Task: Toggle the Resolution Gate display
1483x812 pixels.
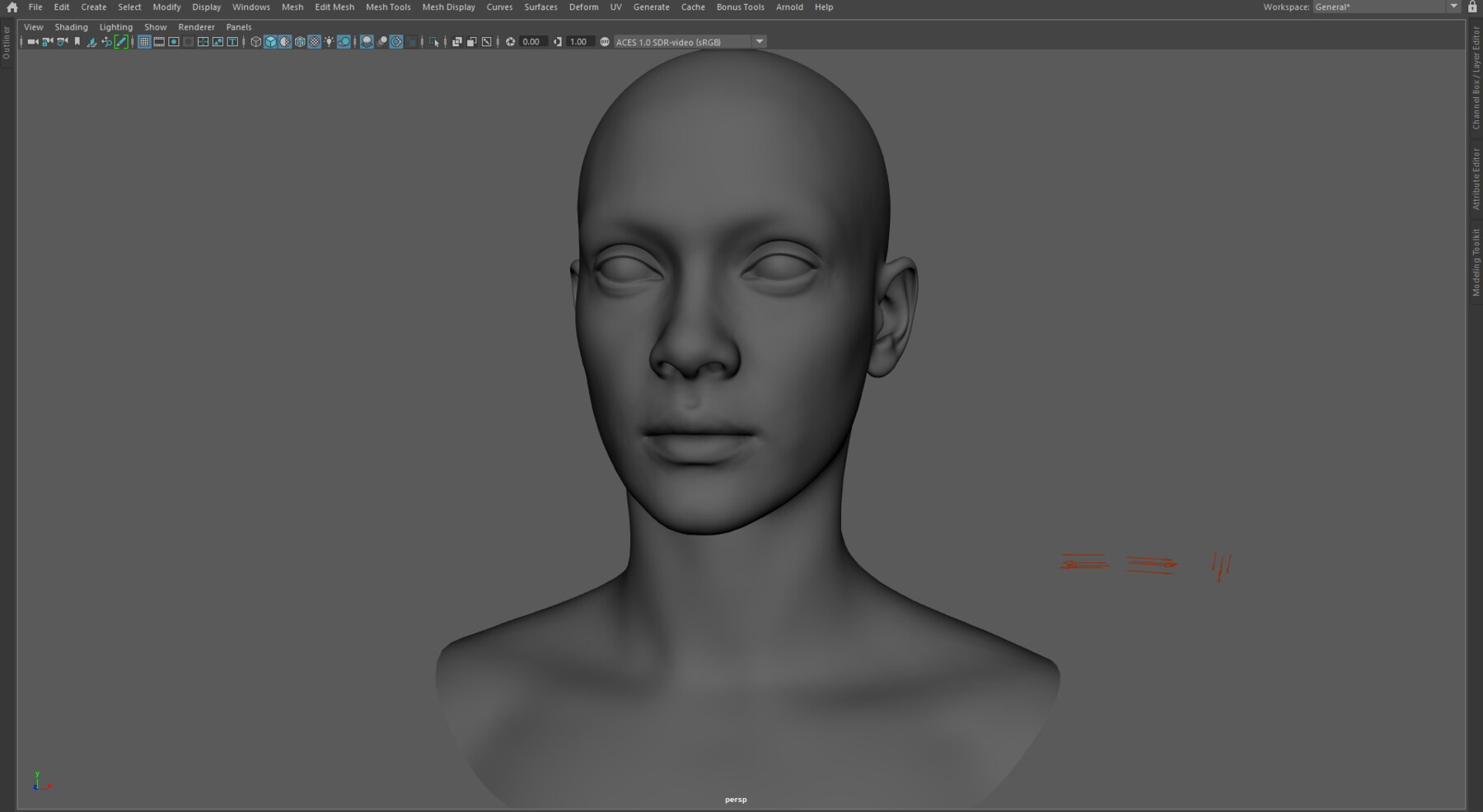Action: [x=174, y=42]
